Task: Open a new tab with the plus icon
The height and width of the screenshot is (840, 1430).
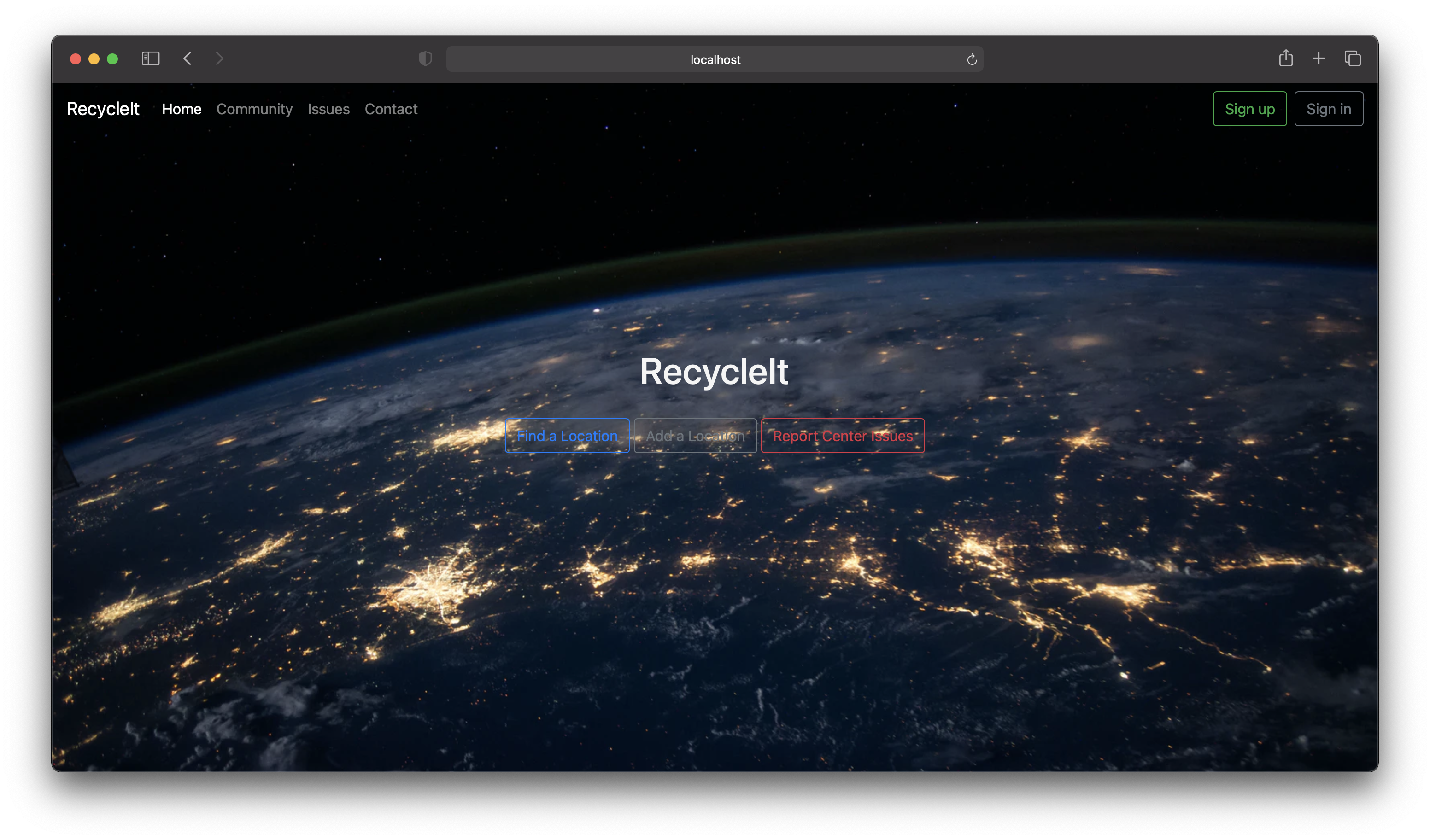Action: tap(1318, 59)
